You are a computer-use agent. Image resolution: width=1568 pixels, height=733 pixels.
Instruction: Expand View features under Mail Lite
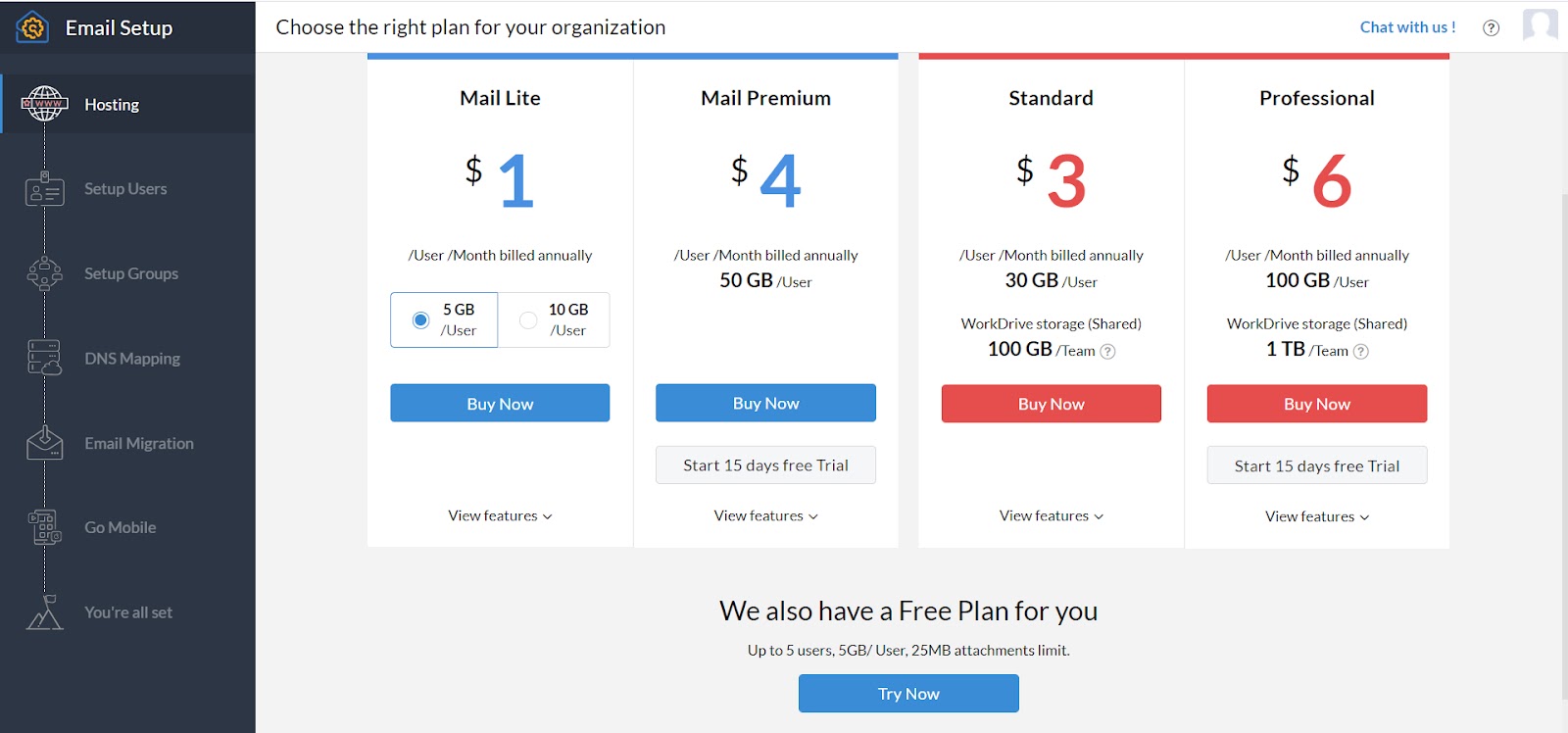point(500,515)
